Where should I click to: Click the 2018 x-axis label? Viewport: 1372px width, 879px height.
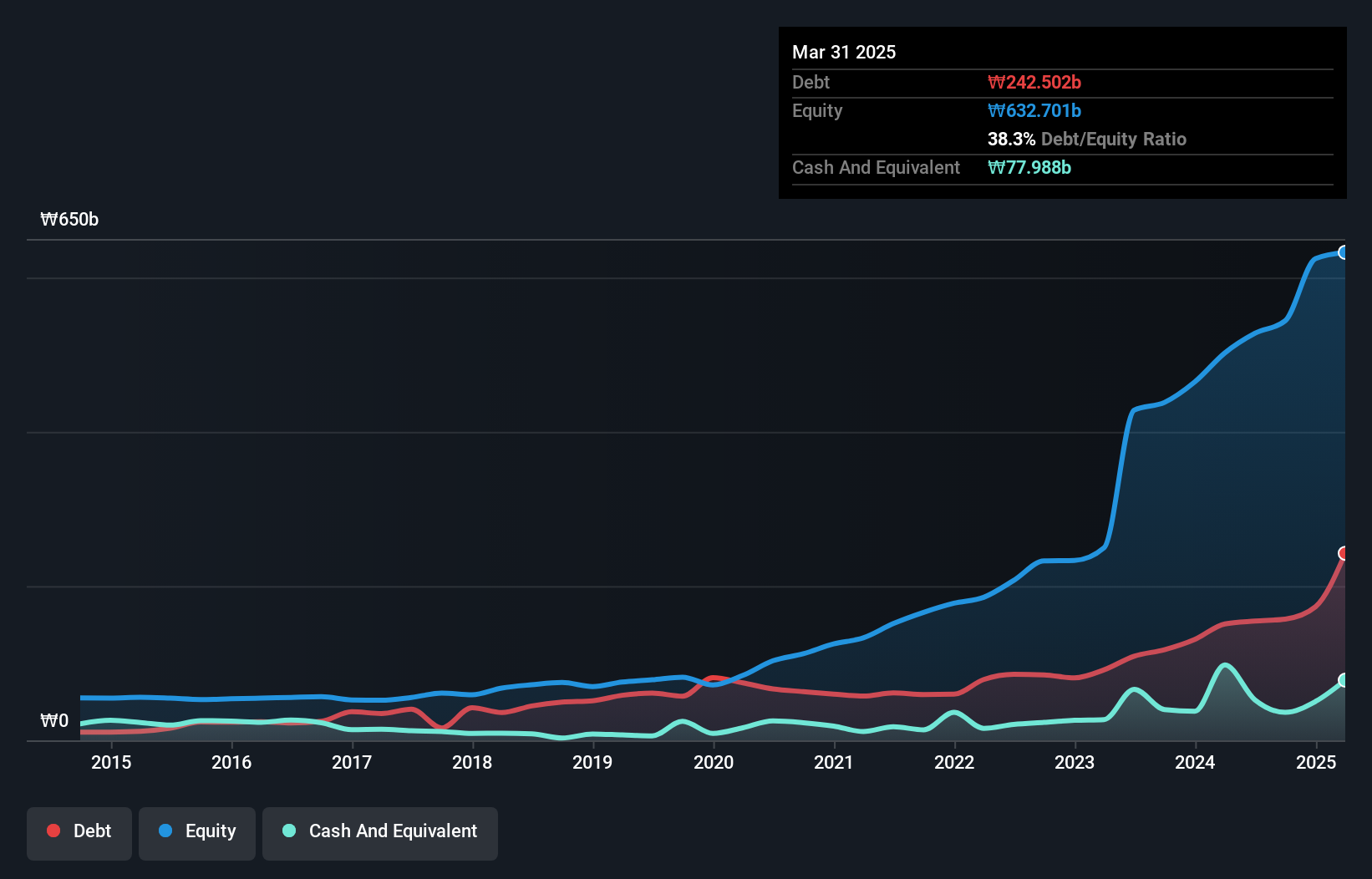pyautogui.click(x=472, y=762)
